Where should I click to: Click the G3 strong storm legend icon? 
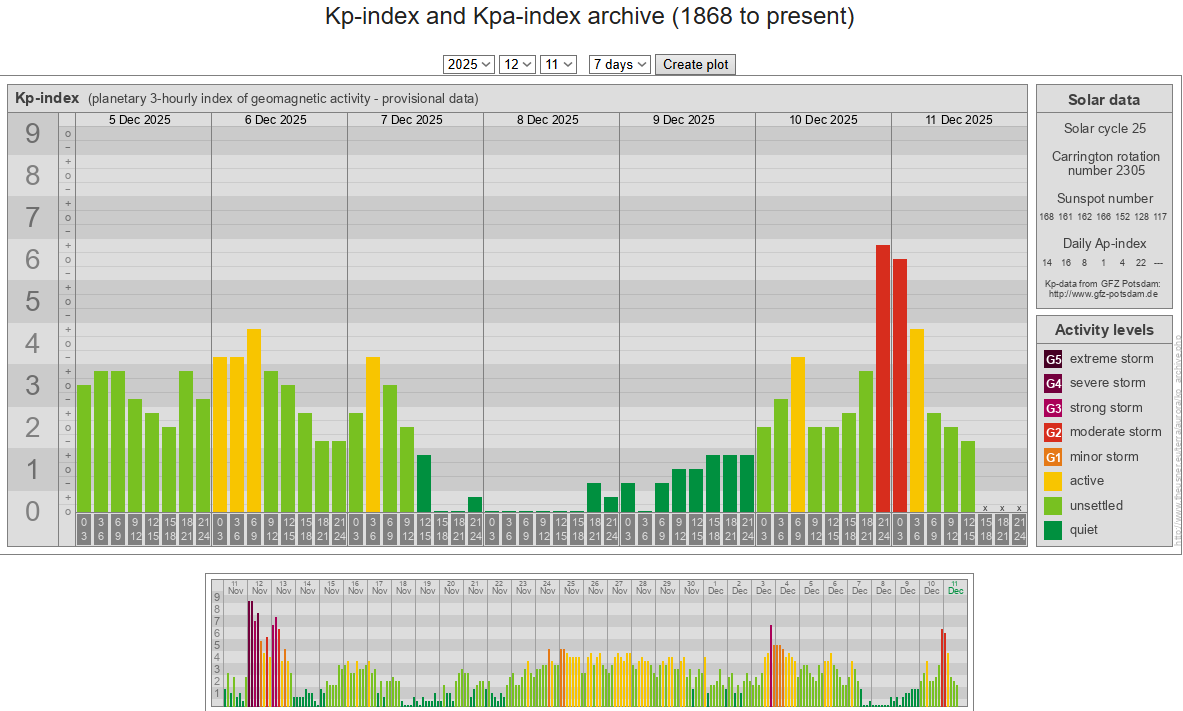[x=1054, y=408]
